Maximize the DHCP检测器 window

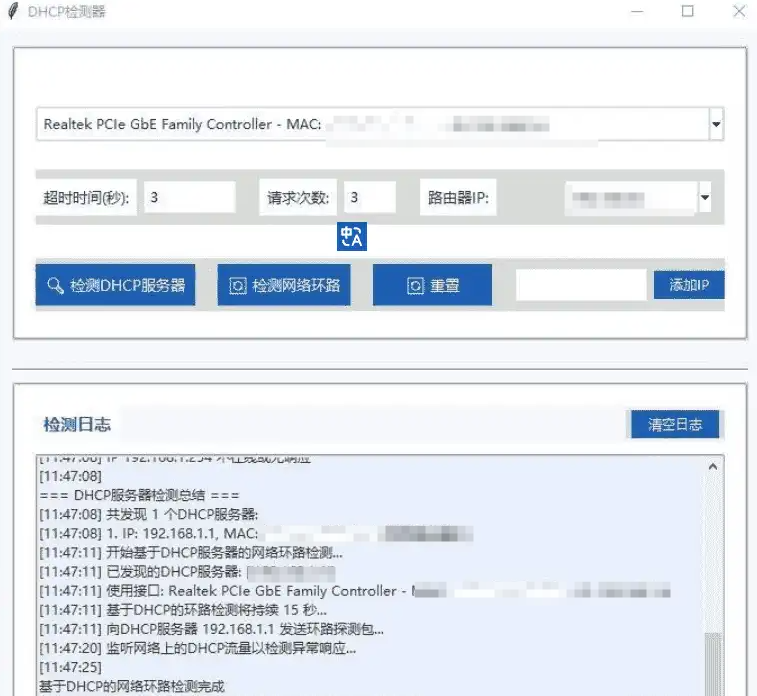(687, 11)
